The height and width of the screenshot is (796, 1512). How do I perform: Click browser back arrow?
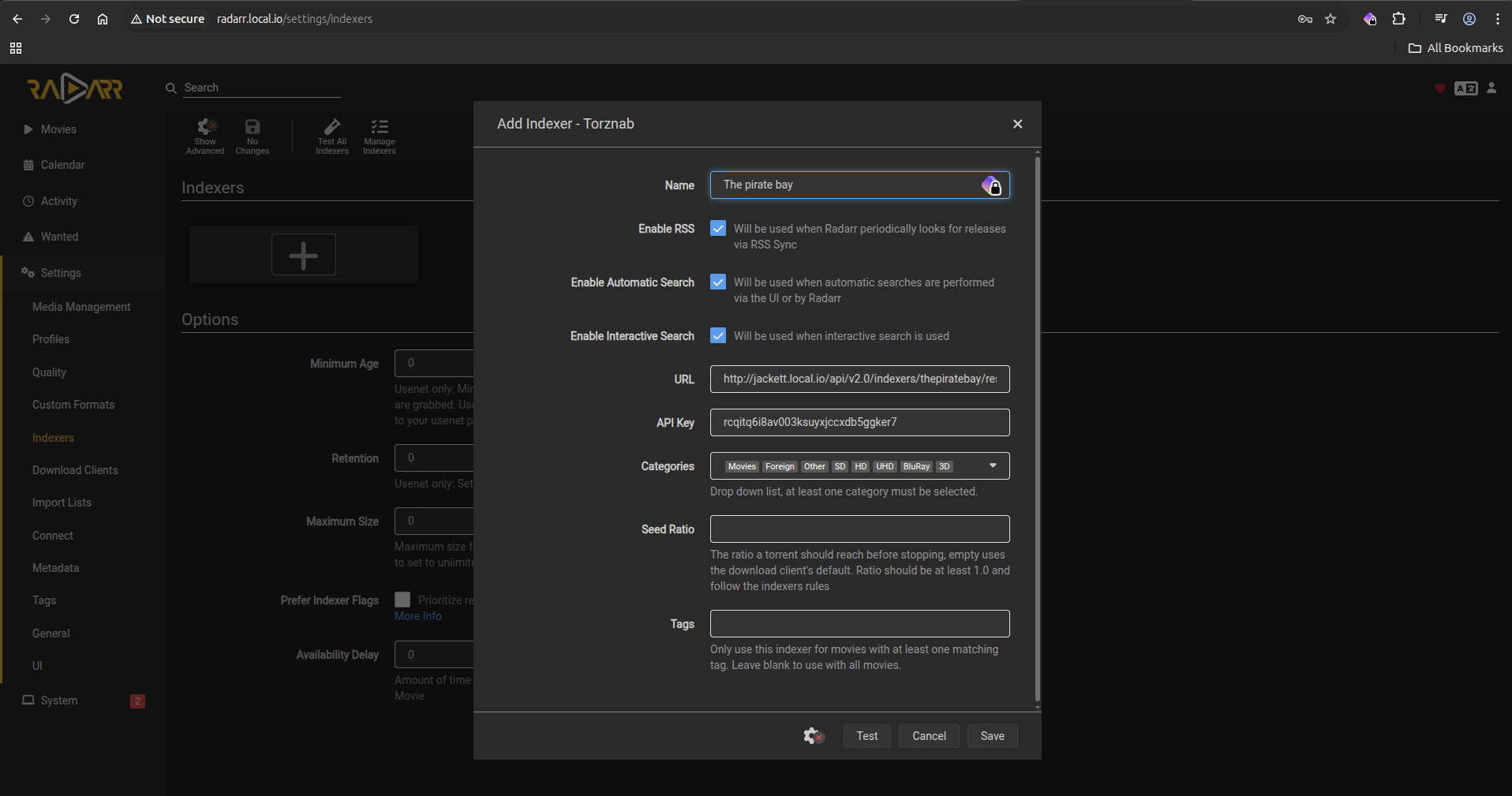tap(17, 19)
